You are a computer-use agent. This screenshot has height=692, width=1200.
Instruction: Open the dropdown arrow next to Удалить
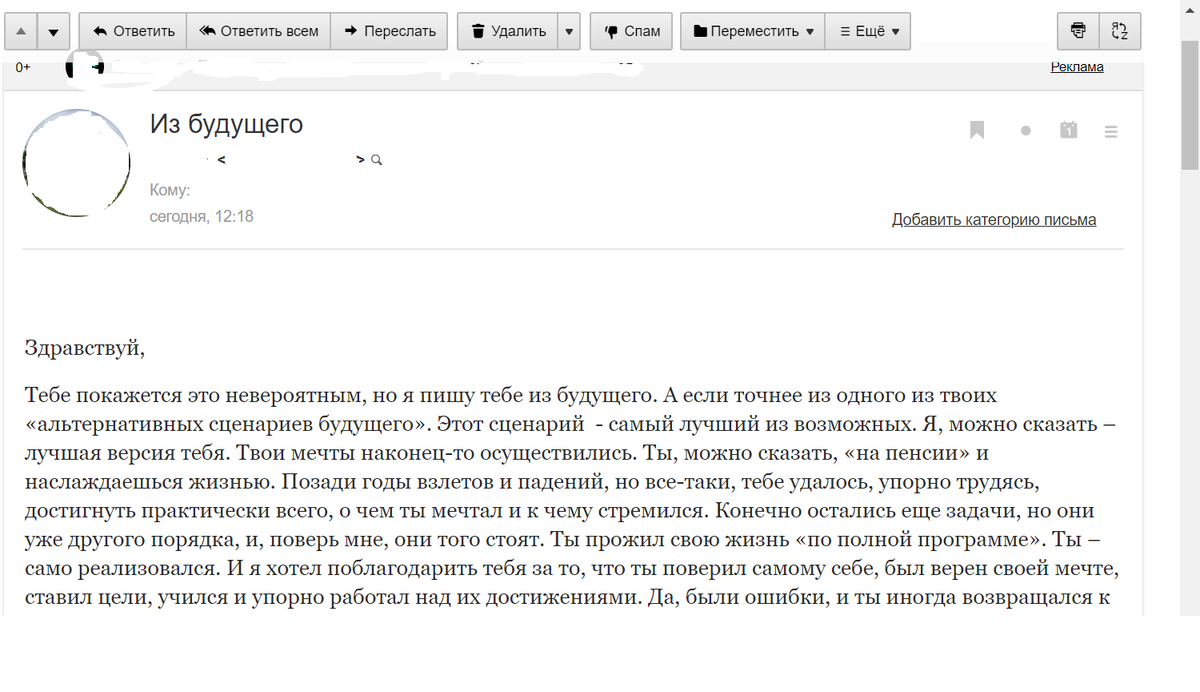click(569, 31)
